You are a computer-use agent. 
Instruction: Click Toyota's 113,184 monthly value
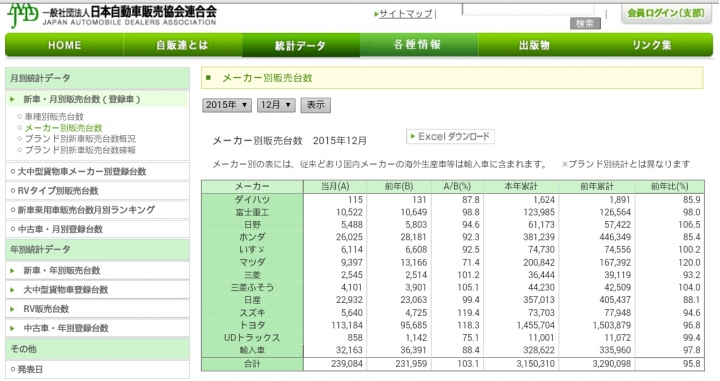click(x=347, y=325)
